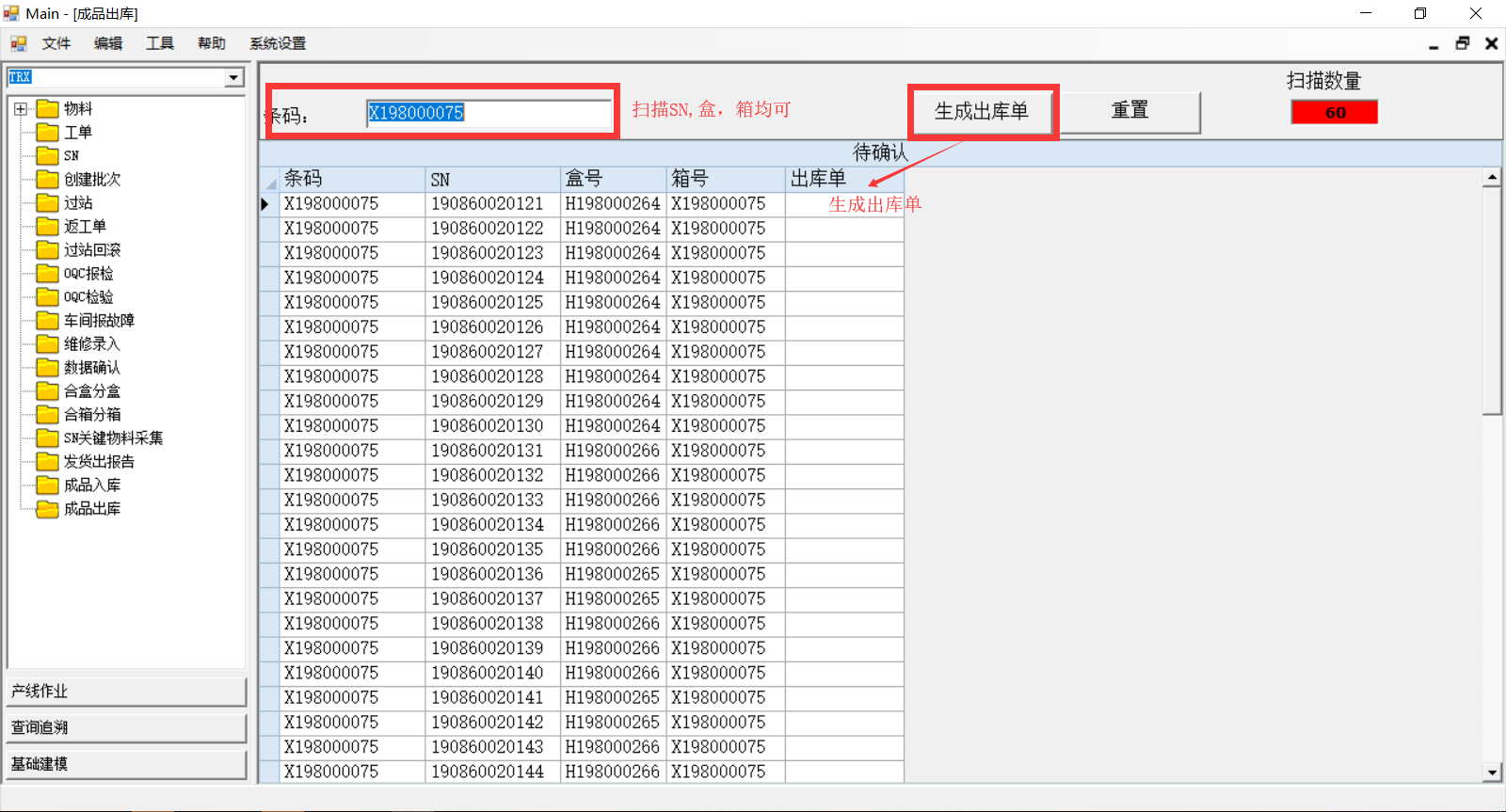Image resolution: width=1506 pixels, height=812 pixels.
Task: Open the OQC检验 folder node
Action: pyautogui.click(x=88, y=297)
